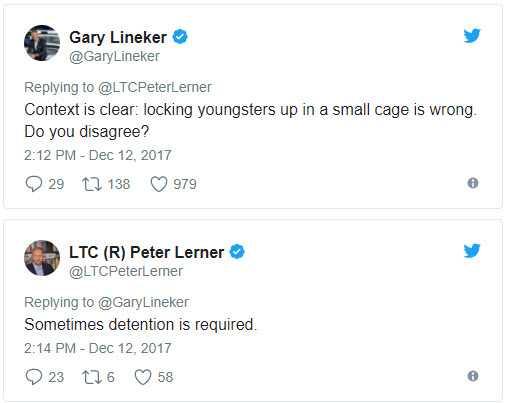This screenshot has height=403, width=506.
Task: Retweet Peter Lerner's tweet with the 6 retweets icon
Action: (92, 377)
